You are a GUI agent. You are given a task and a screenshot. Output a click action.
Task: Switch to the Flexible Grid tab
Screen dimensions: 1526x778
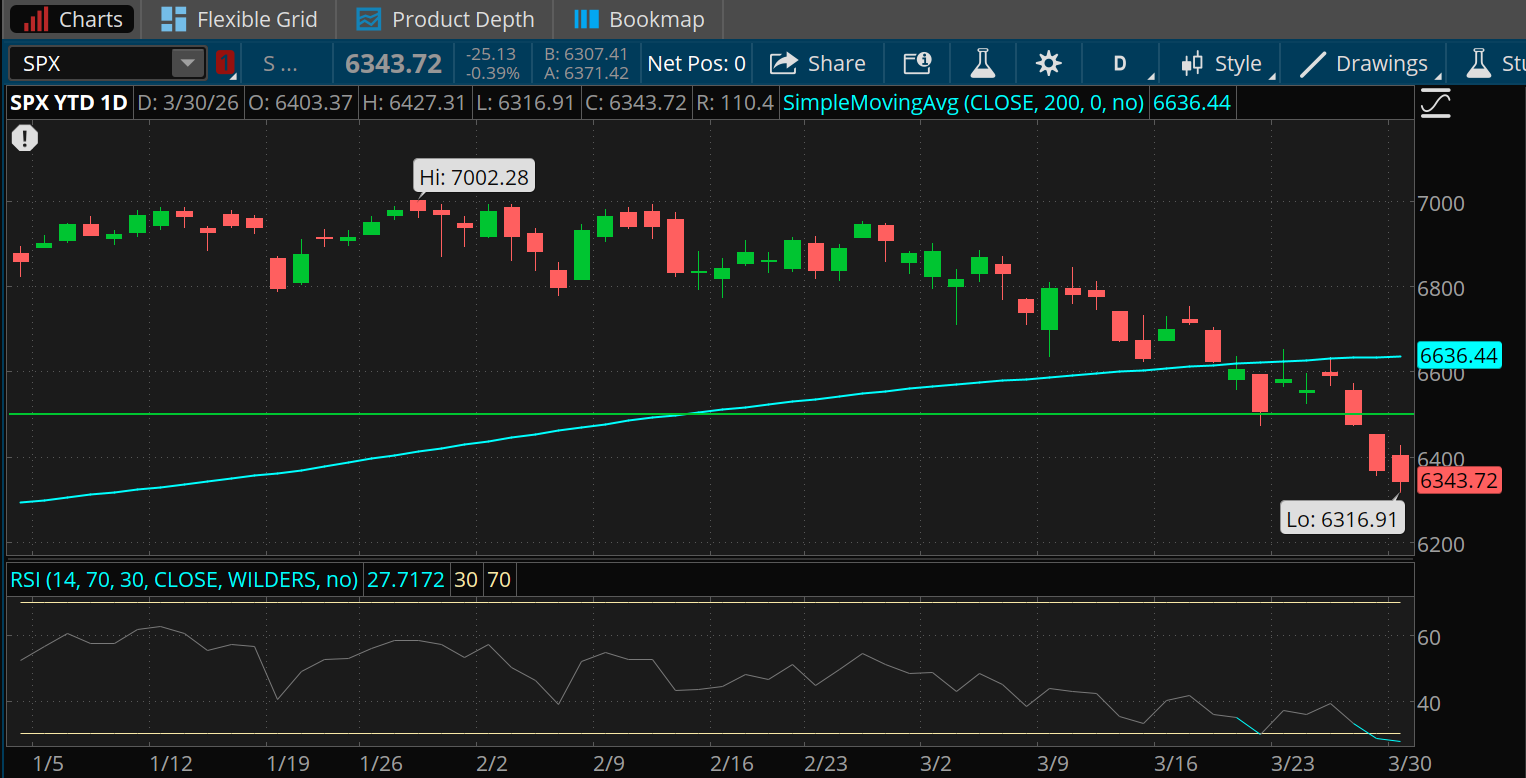(238, 19)
